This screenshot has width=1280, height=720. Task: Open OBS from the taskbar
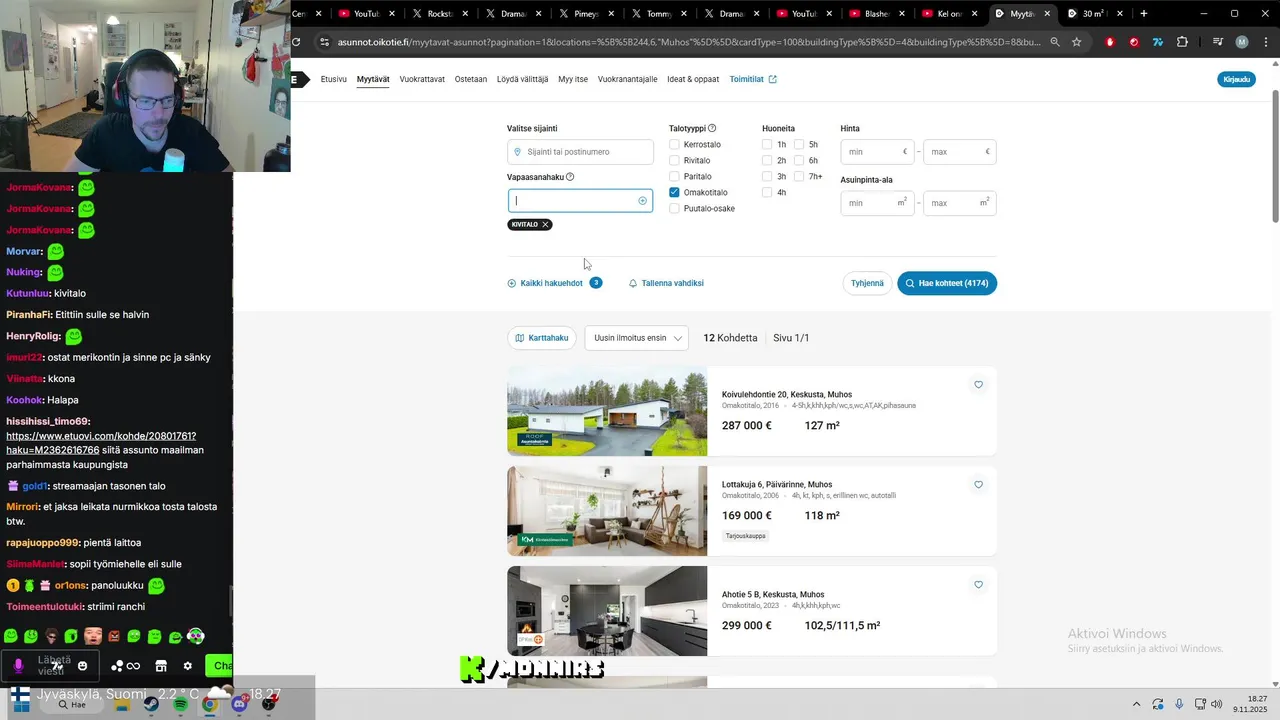coord(268,704)
